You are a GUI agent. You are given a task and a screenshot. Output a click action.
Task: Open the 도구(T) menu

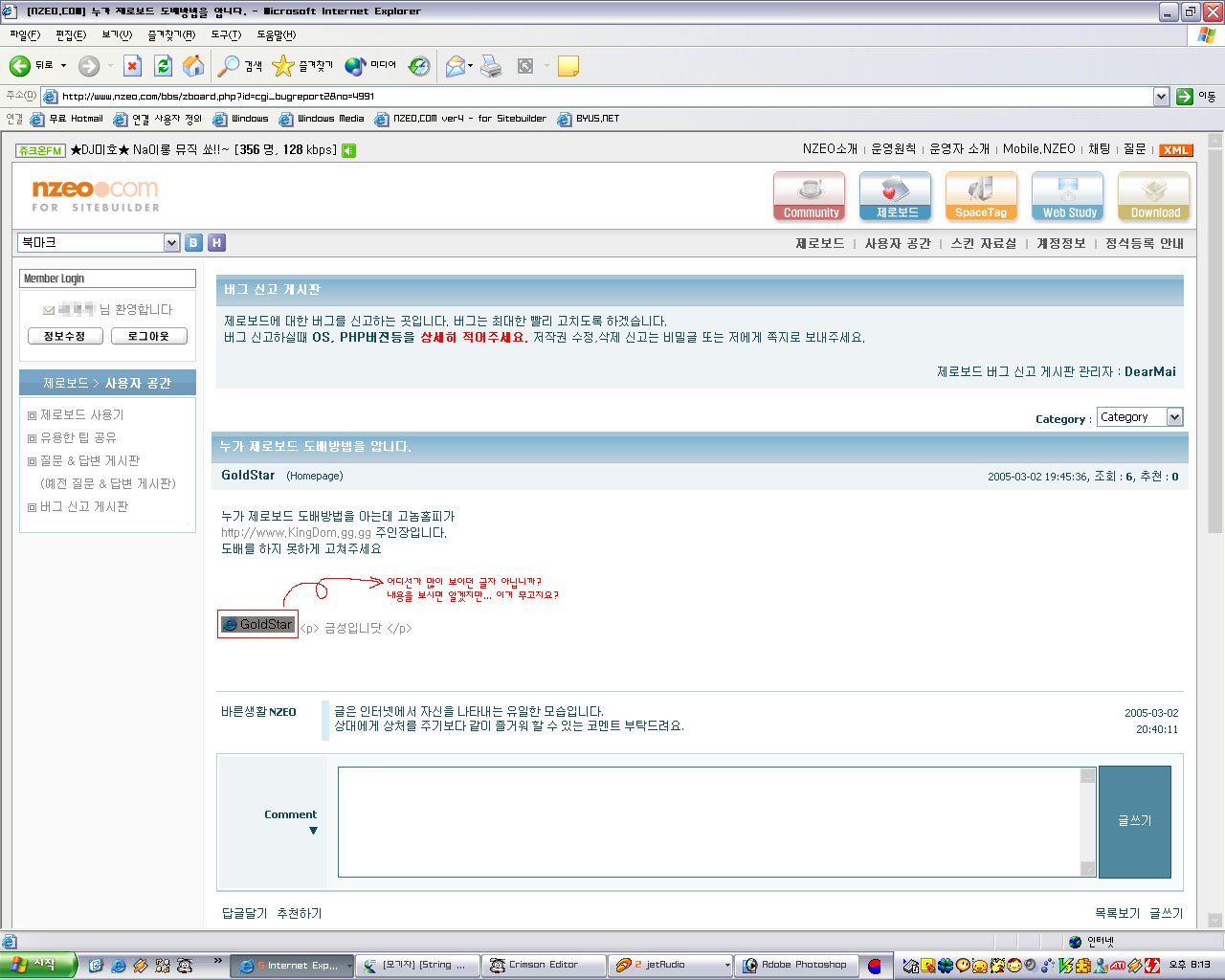(226, 34)
